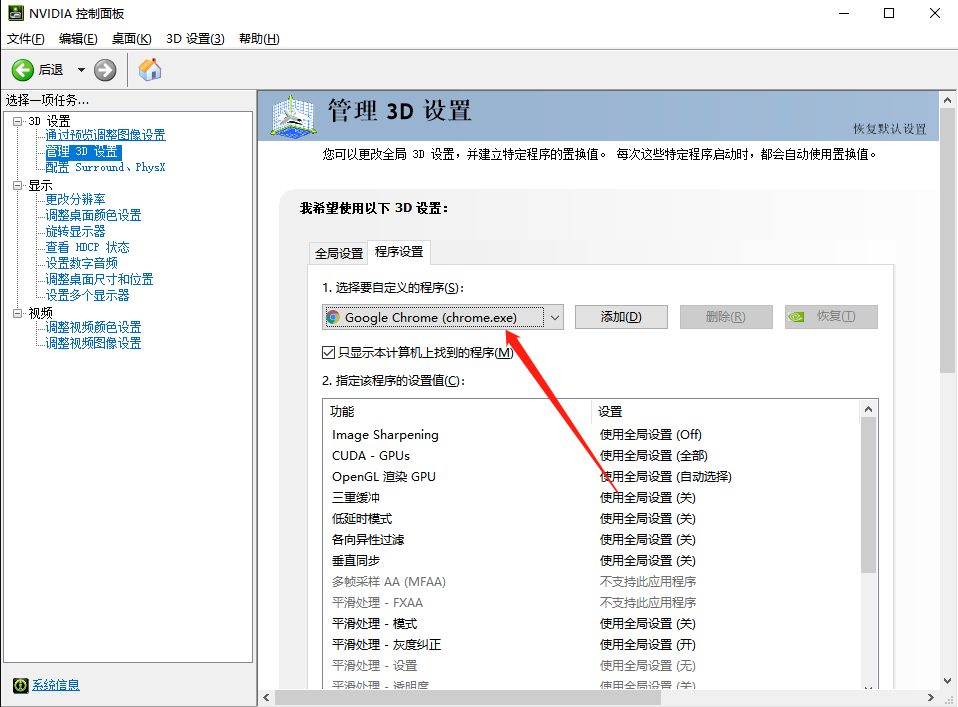Toggle 只显示本计算机上找到的程序 checkbox
Image resolution: width=958 pixels, height=707 pixels.
pyautogui.click(x=327, y=351)
